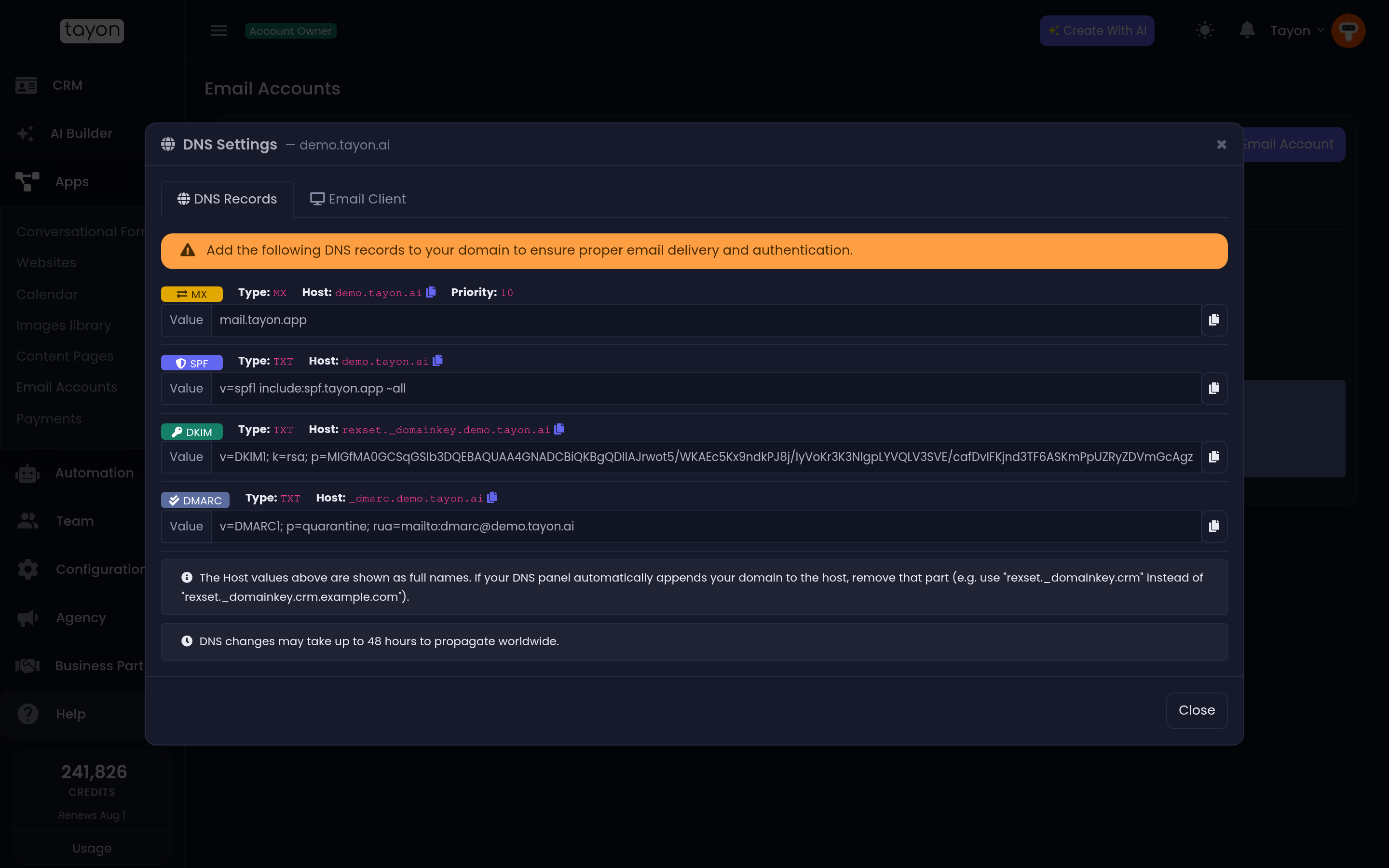The height and width of the screenshot is (868, 1389).
Task: Open the Tayon user dropdown
Action: [x=1296, y=30]
